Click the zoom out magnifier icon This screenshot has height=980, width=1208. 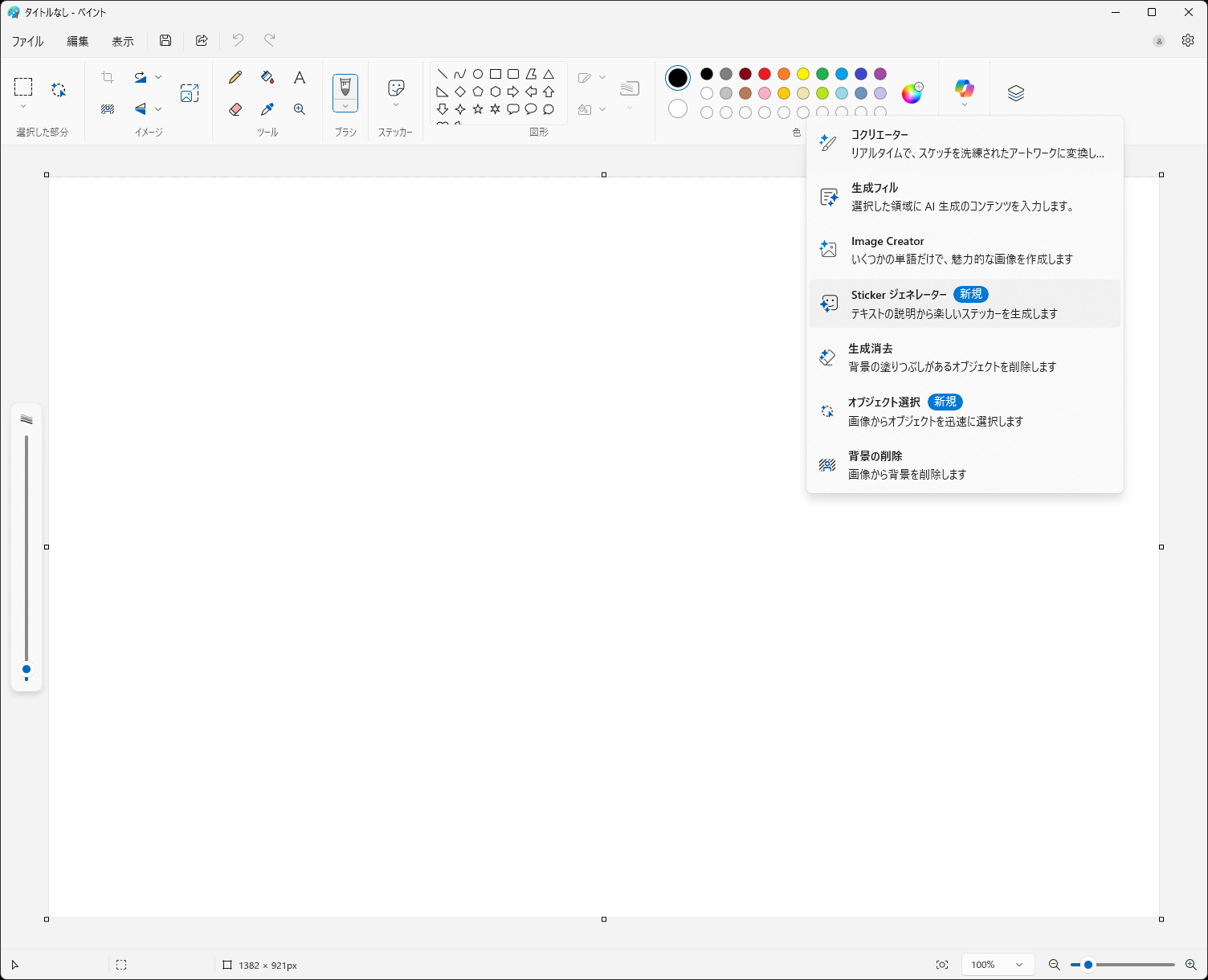coord(1055,965)
